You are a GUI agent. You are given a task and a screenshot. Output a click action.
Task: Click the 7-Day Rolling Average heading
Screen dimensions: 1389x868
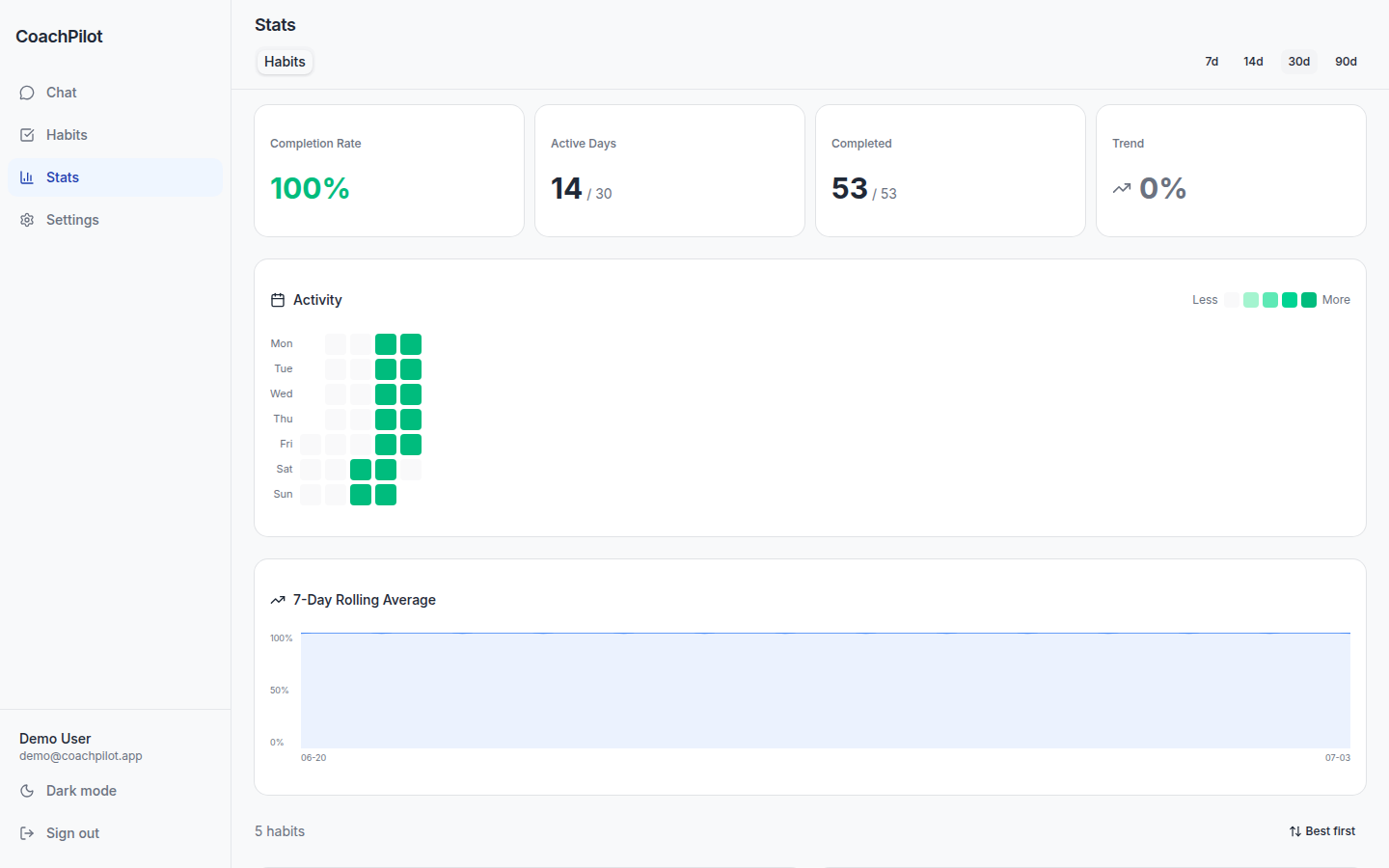pyautogui.click(x=365, y=600)
